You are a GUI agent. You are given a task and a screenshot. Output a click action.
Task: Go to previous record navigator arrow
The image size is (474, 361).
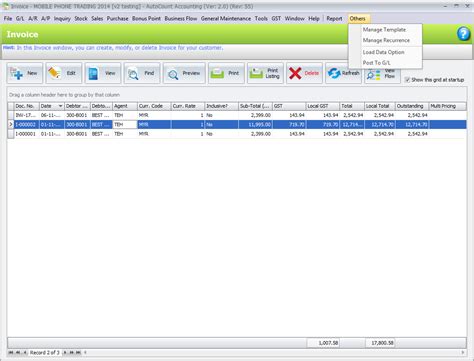pyautogui.click(x=25, y=352)
